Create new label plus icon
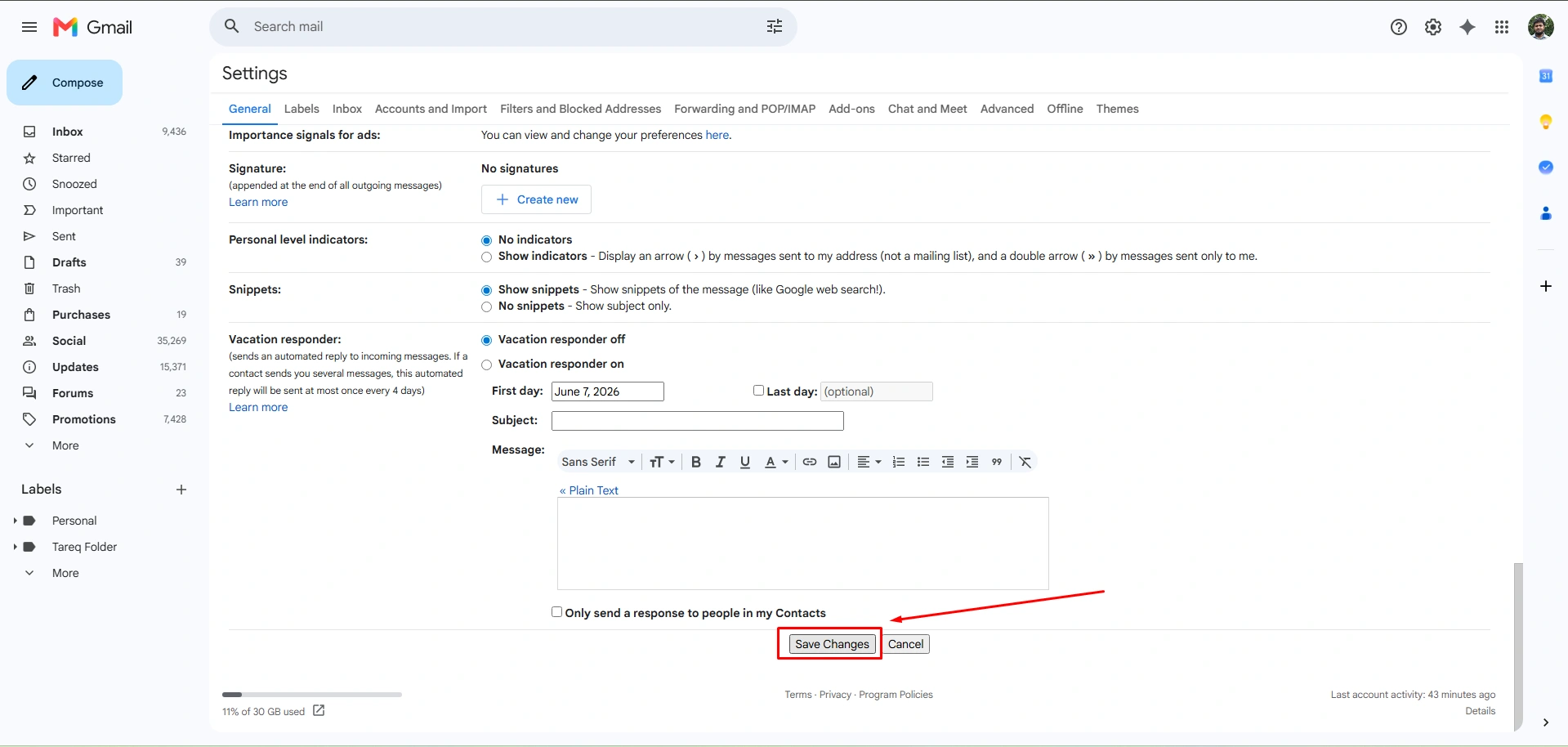The height and width of the screenshot is (747, 1568). 181,490
